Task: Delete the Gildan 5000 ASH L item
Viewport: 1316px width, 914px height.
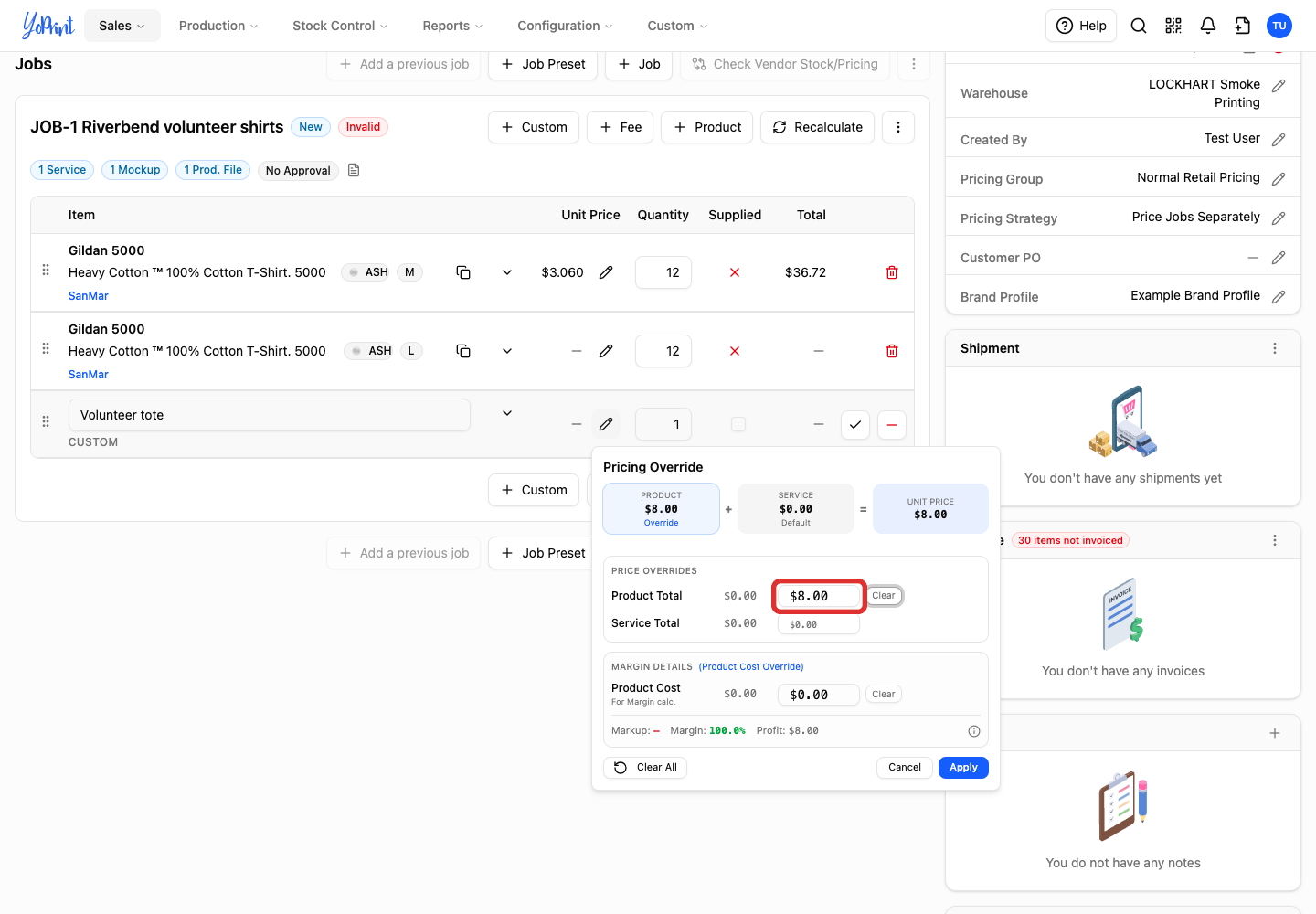Action: click(892, 351)
